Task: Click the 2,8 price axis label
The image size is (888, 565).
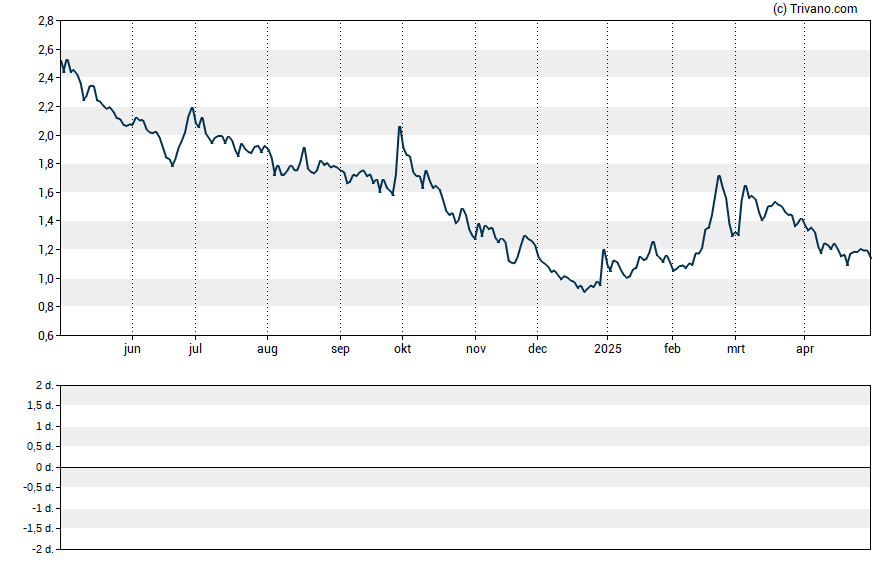Action: 46,21
